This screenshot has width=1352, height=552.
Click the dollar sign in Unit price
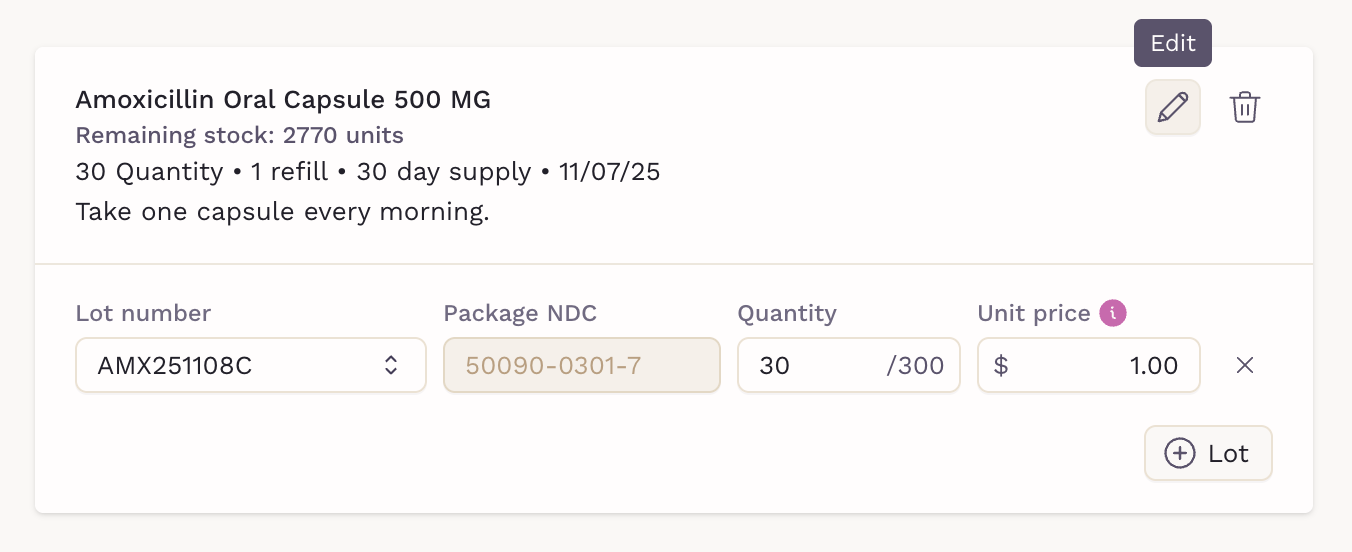click(1001, 366)
